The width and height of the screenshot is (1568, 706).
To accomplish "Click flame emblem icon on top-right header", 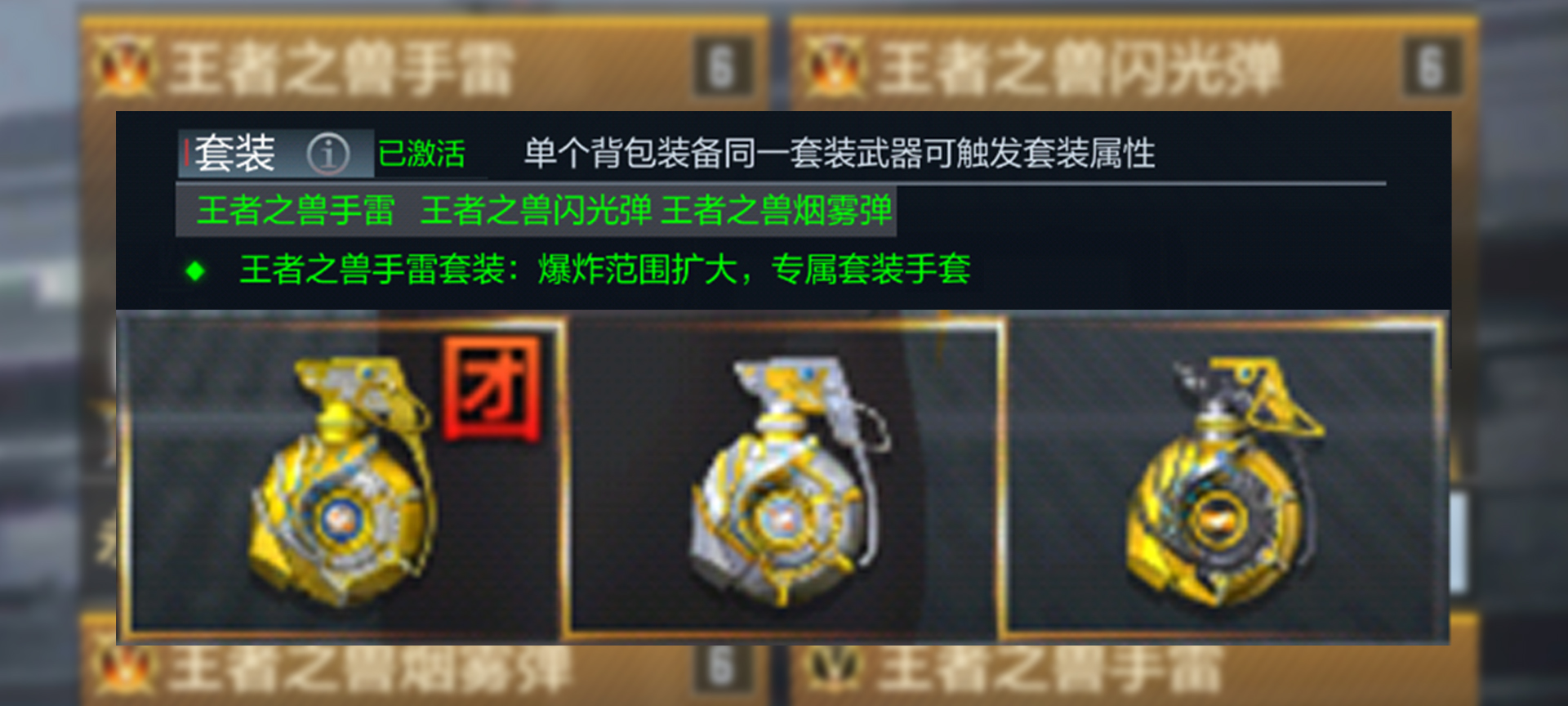I will [834, 66].
